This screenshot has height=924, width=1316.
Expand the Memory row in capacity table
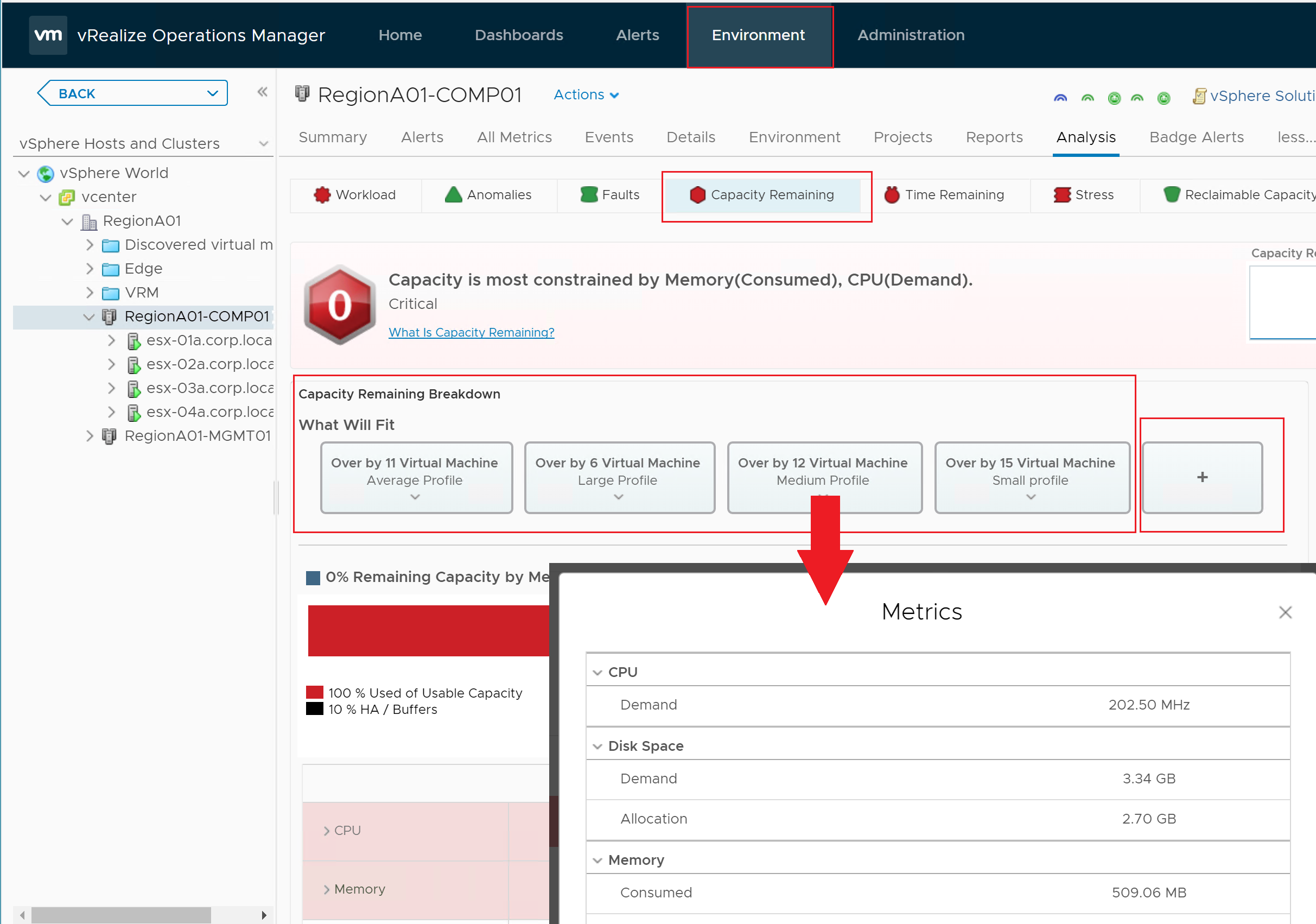point(326,890)
